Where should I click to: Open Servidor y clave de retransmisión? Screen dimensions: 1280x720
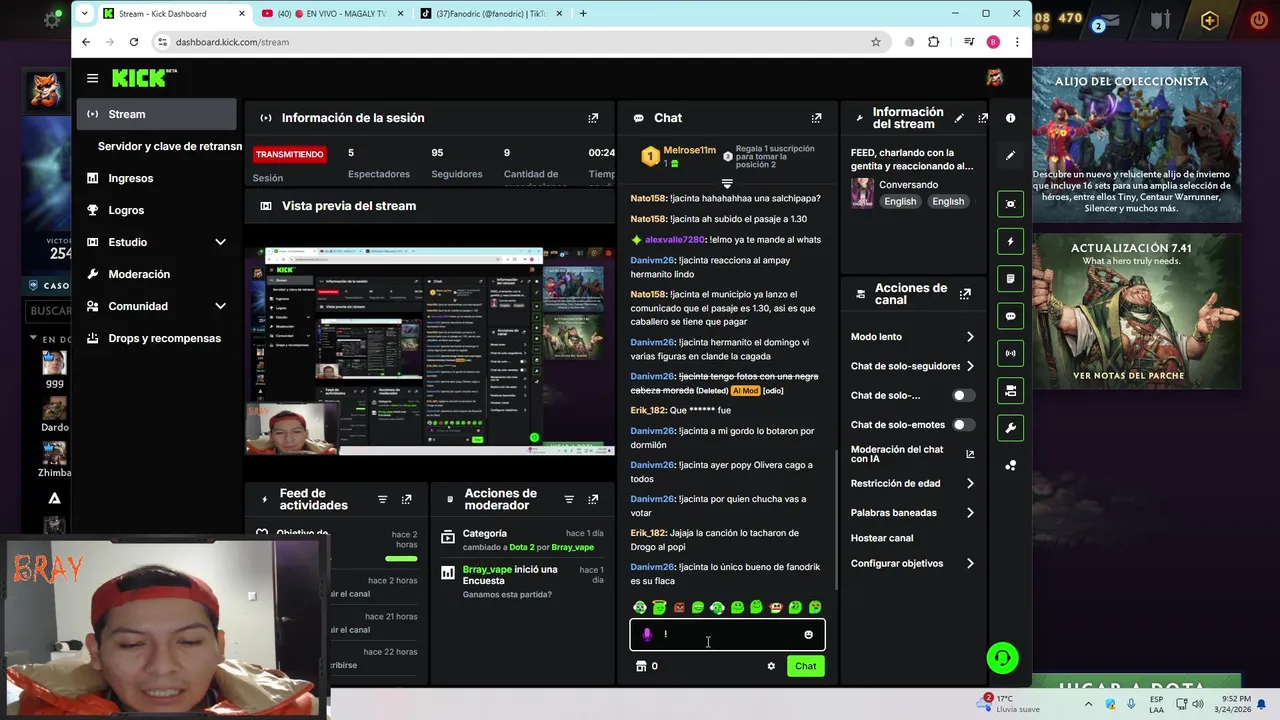(169, 146)
